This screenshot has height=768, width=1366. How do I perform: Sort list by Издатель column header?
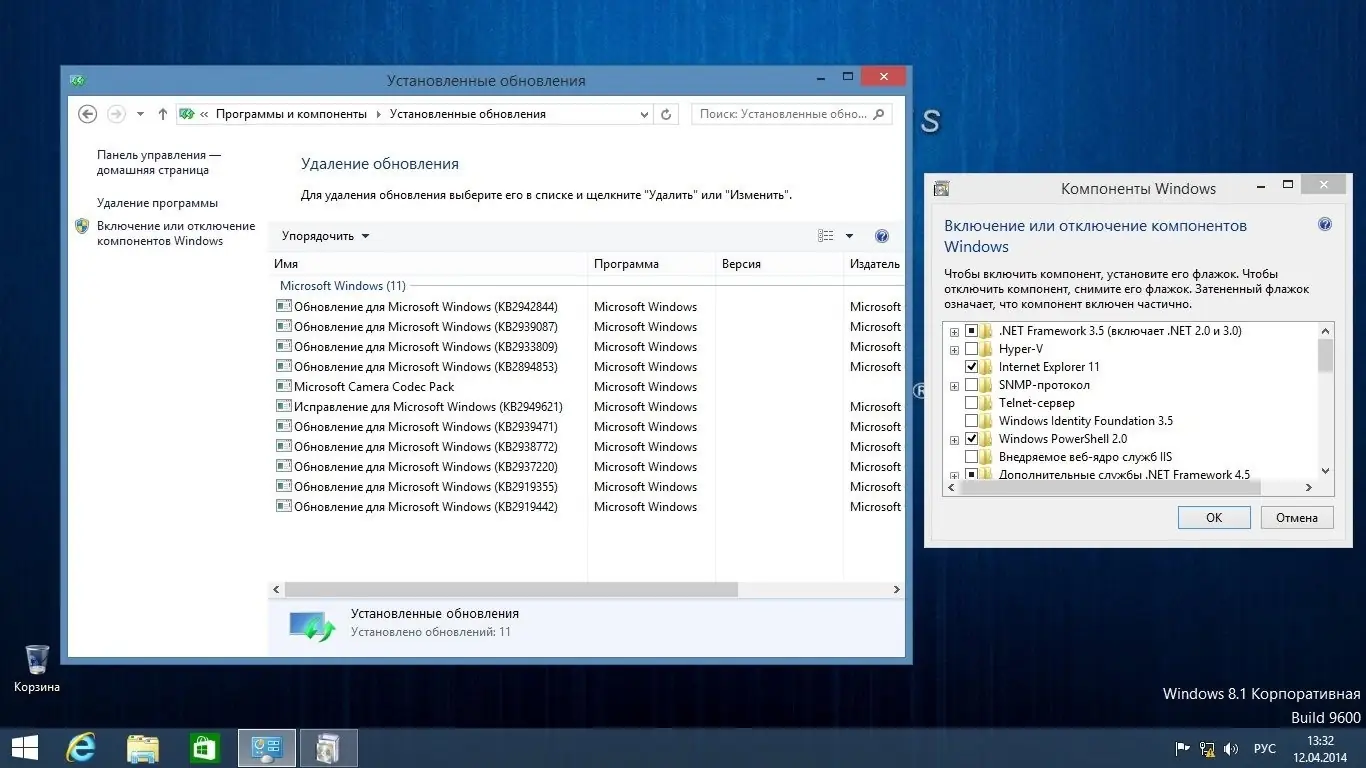click(x=874, y=264)
